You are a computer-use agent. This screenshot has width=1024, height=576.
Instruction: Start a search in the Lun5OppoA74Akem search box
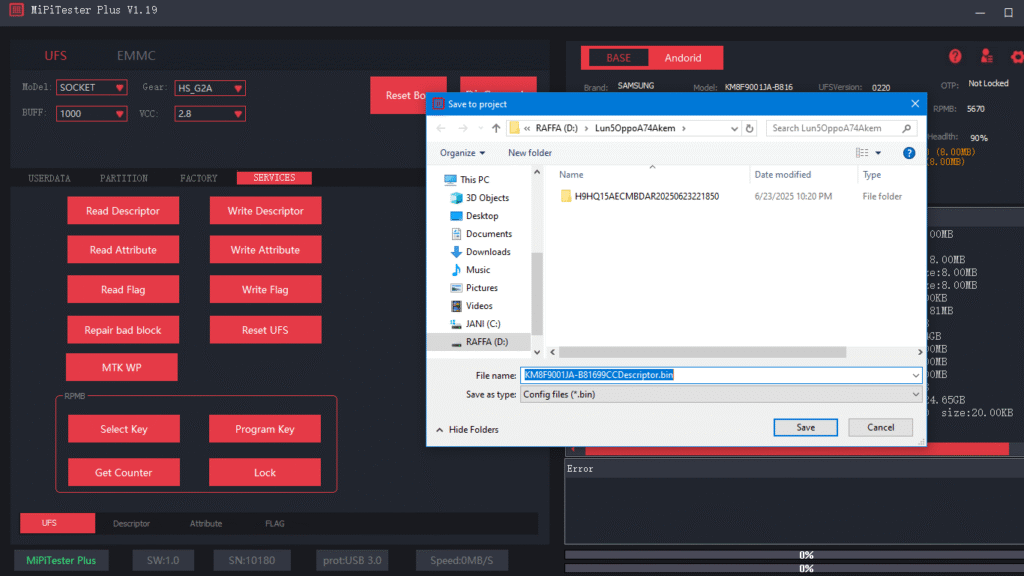tap(835, 128)
